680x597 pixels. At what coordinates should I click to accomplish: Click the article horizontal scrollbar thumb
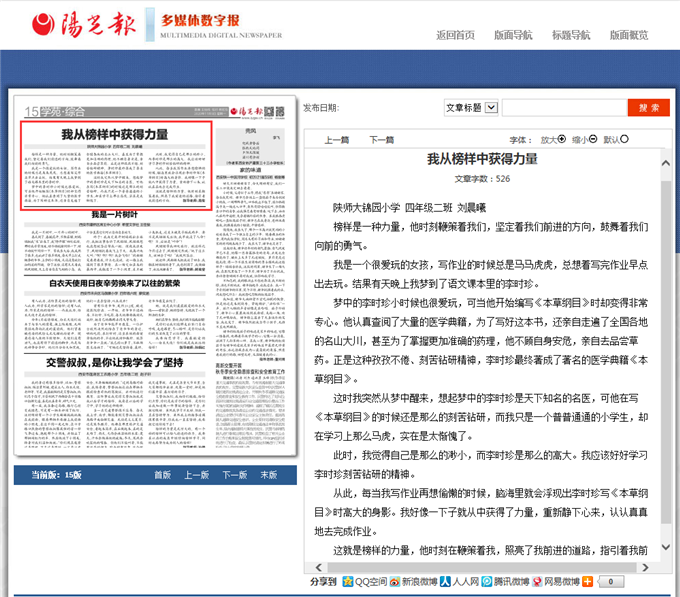(x=481, y=568)
